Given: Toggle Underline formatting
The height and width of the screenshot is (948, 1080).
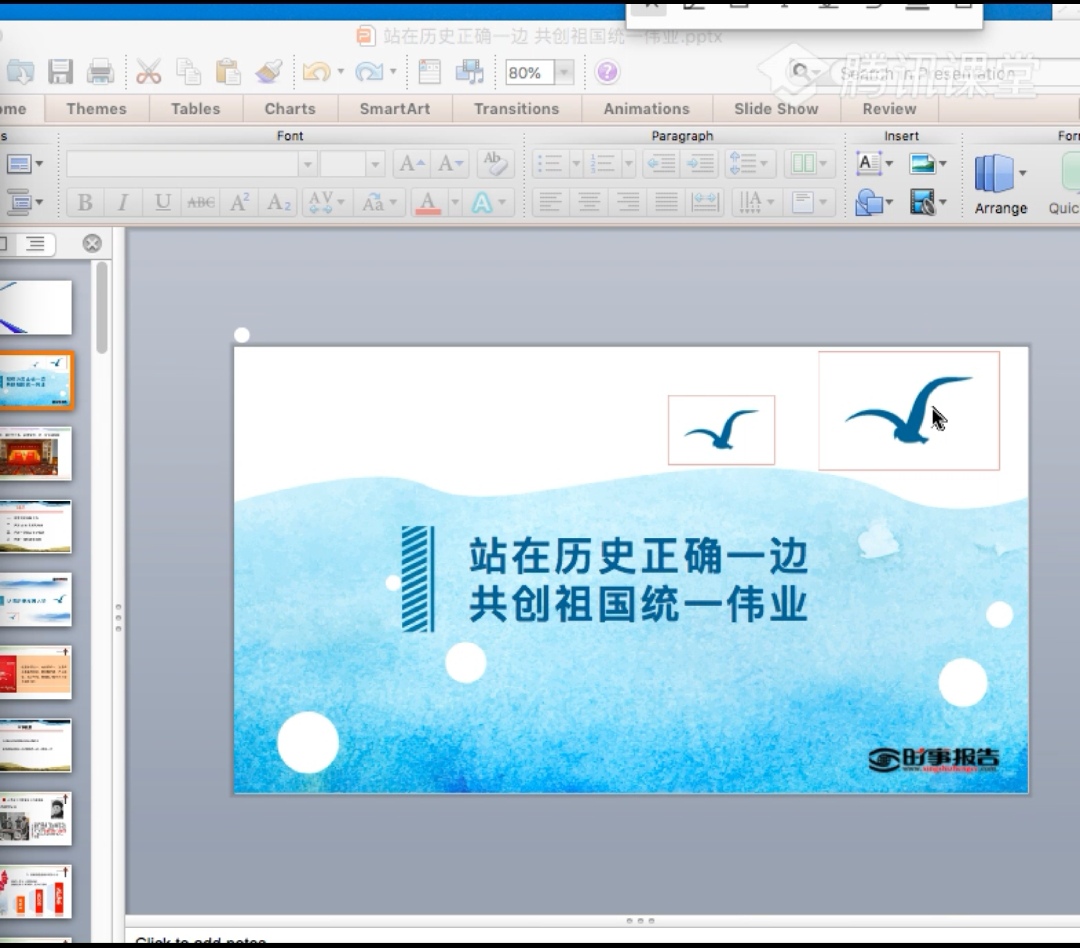Looking at the screenshot, I should coord(162,203).
